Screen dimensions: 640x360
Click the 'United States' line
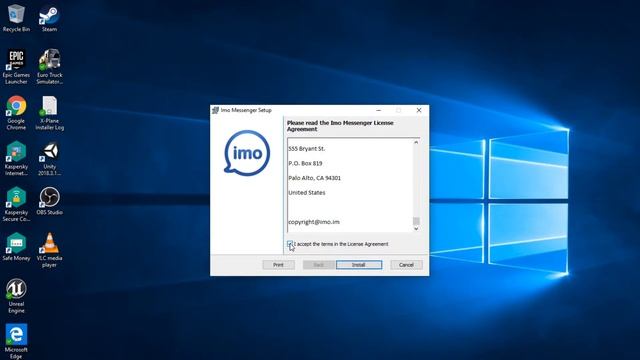click(307, 193)
